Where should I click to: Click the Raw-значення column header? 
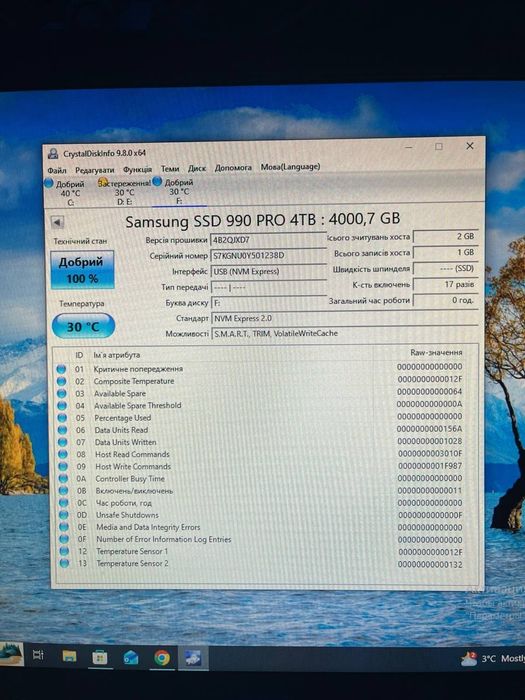[x=436, y=353]
